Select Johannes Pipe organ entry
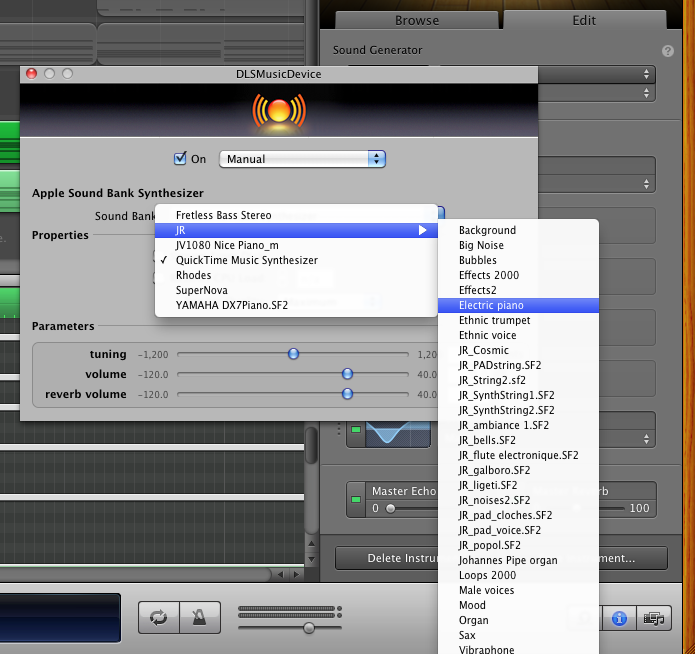 click(518, 560)
